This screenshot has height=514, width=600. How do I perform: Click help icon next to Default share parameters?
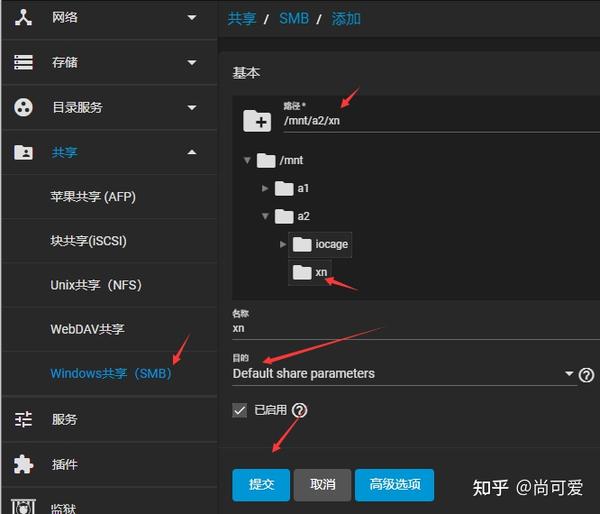[x=586, y=375]
